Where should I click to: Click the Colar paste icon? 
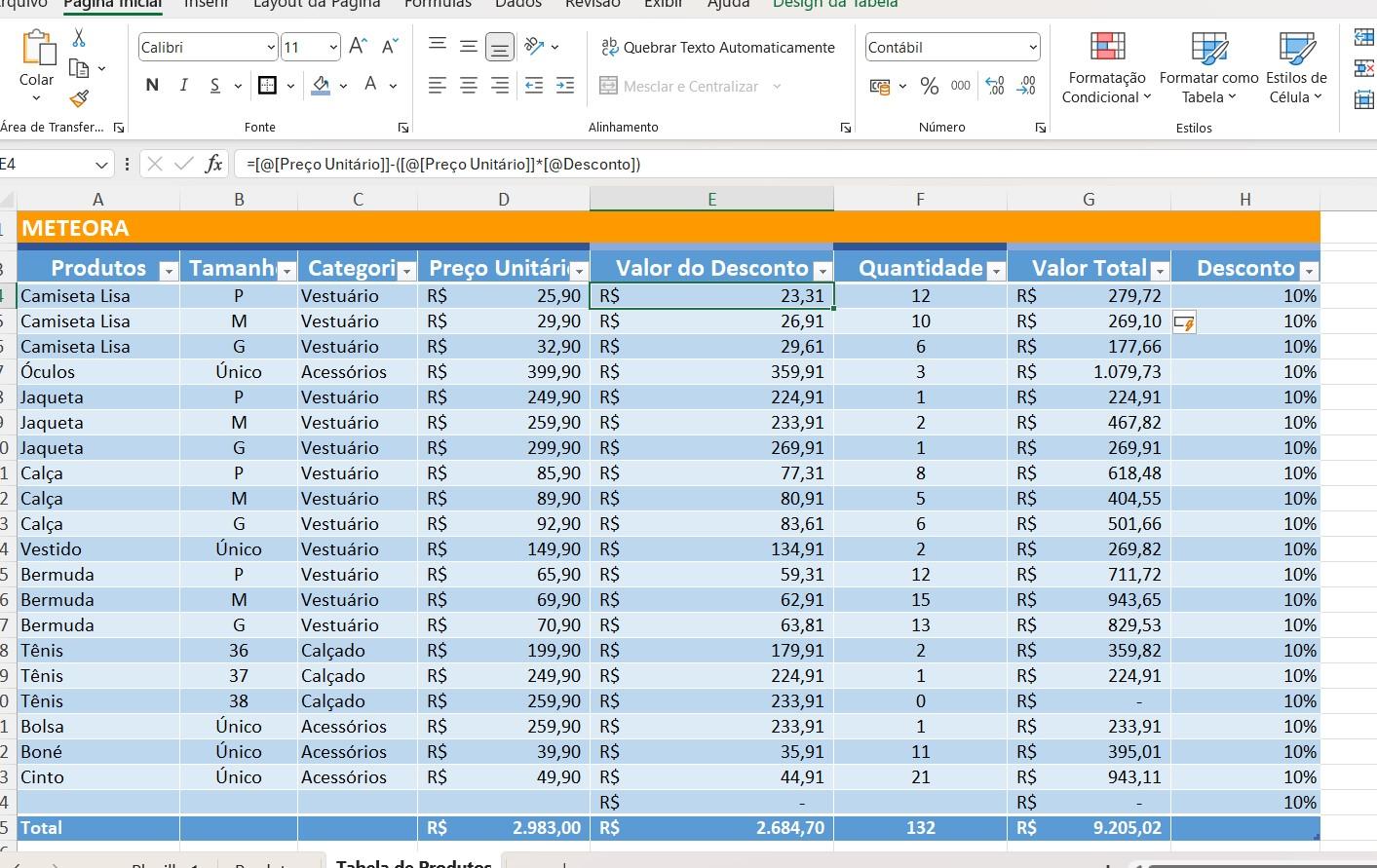[x=37, y=49]
